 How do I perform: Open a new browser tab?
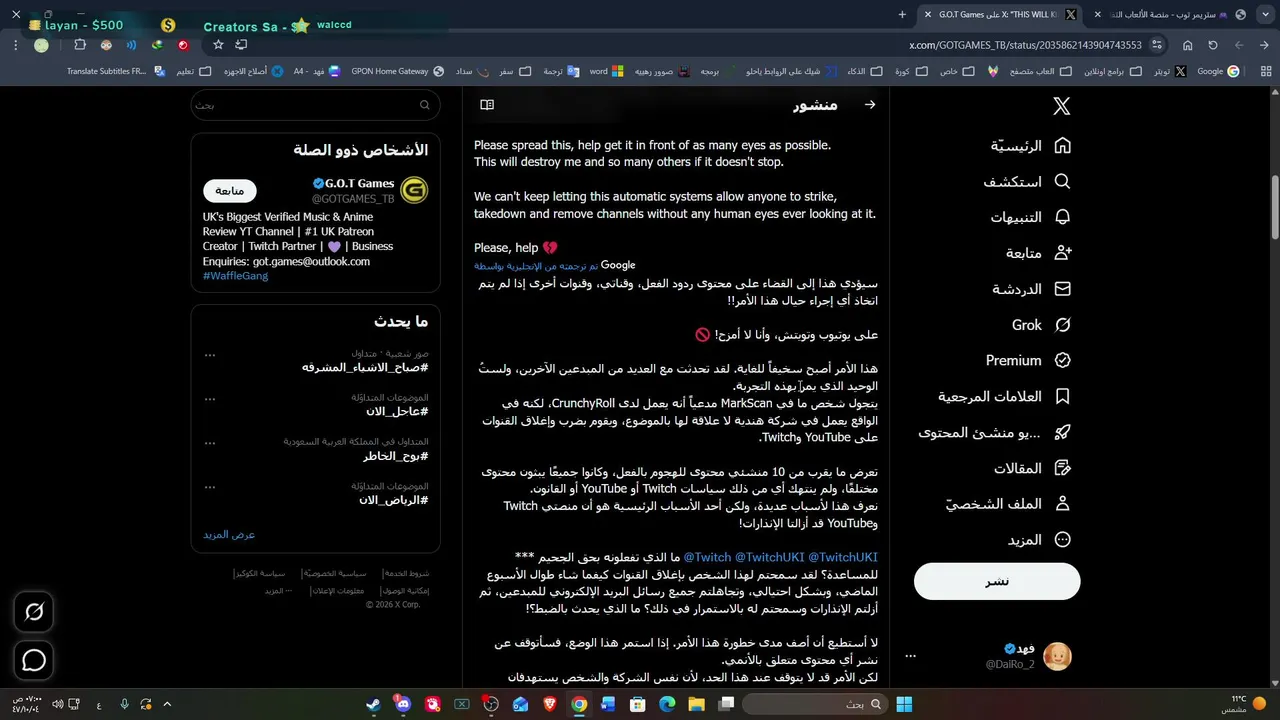[902, 14]
